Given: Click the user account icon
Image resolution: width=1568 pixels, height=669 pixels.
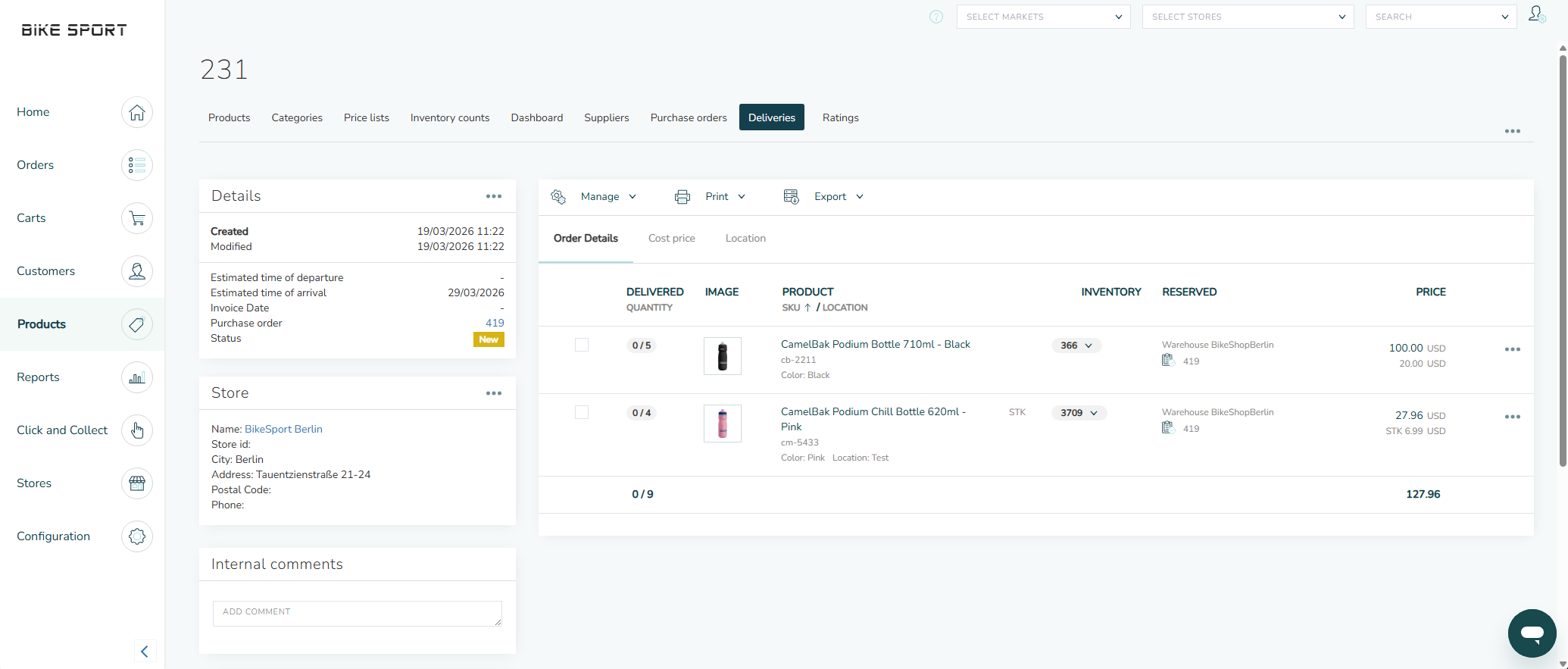Looking at the screenshot, I should (1536, 15).
